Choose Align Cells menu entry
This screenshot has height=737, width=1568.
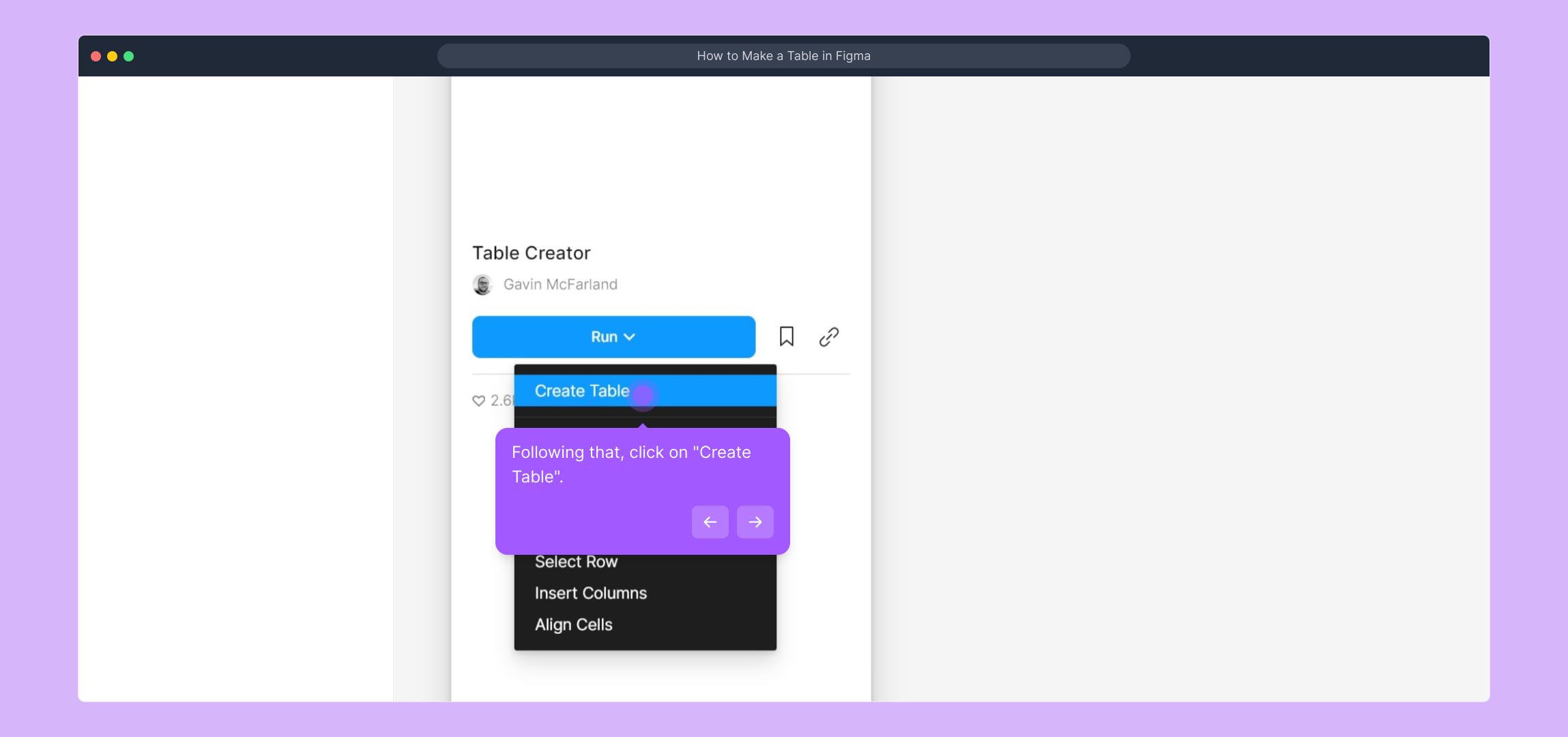[x=573, y=624]
